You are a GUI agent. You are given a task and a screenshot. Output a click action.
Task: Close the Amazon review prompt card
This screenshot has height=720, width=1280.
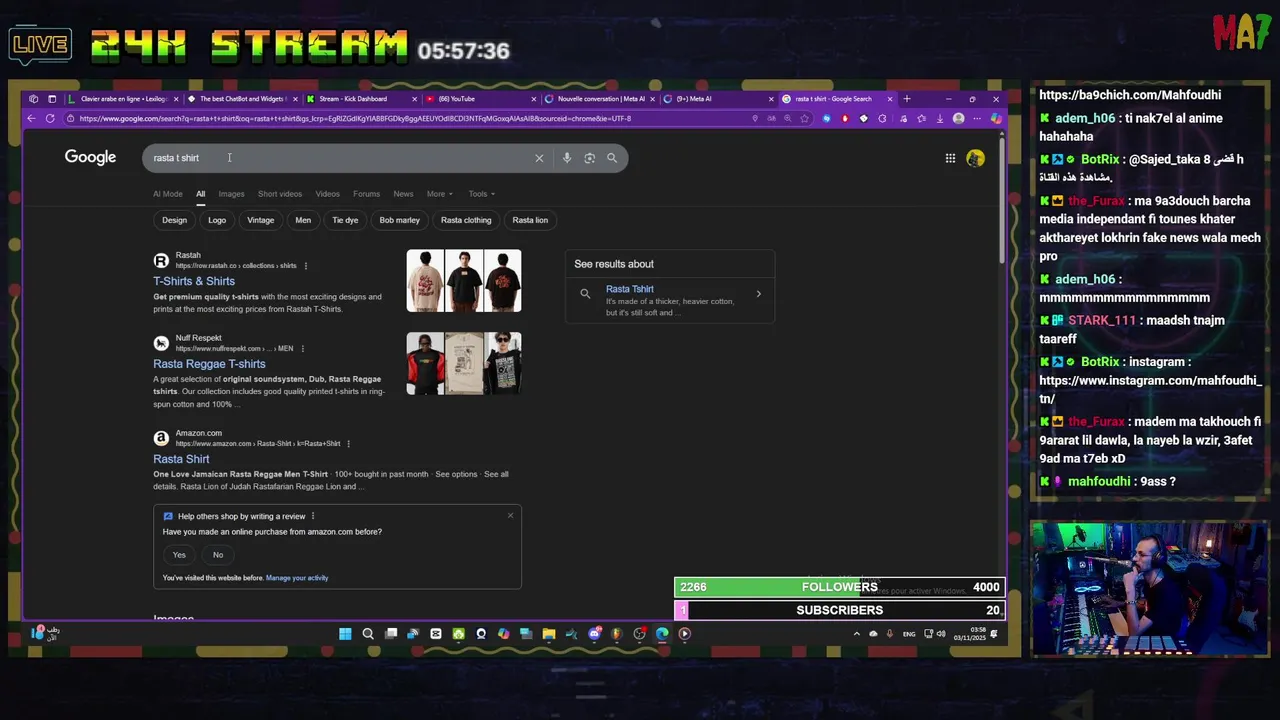[510, 515]
